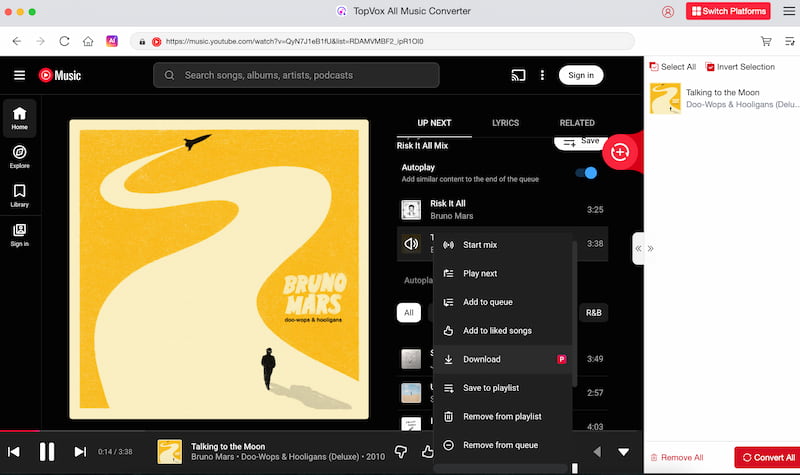Image resolution: width=800 pixels, height=475 pixels.
Task: Click Remove All in convert panel
Action: point(677,458)
